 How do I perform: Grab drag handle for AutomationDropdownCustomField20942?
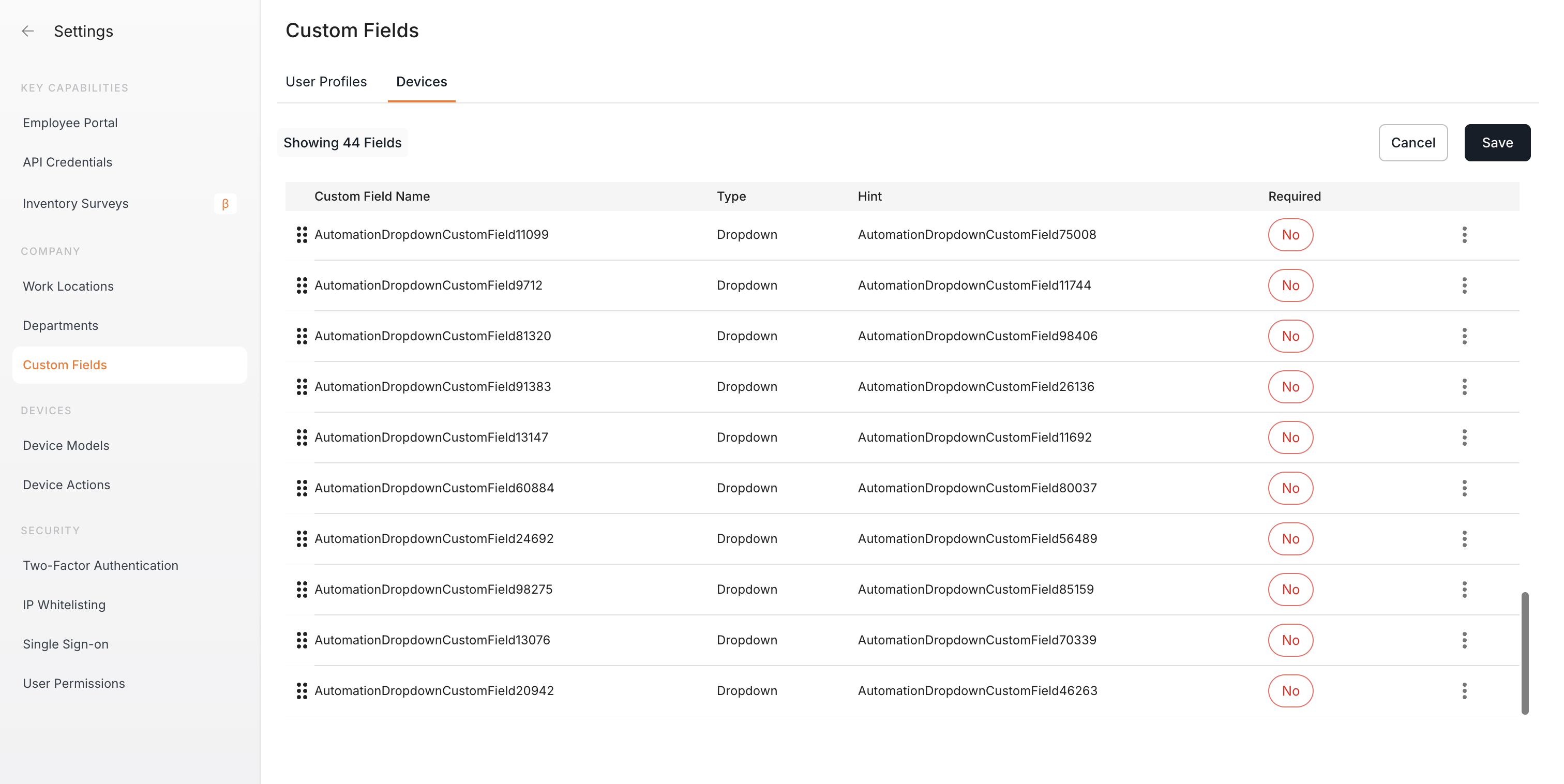coord(302,691)
